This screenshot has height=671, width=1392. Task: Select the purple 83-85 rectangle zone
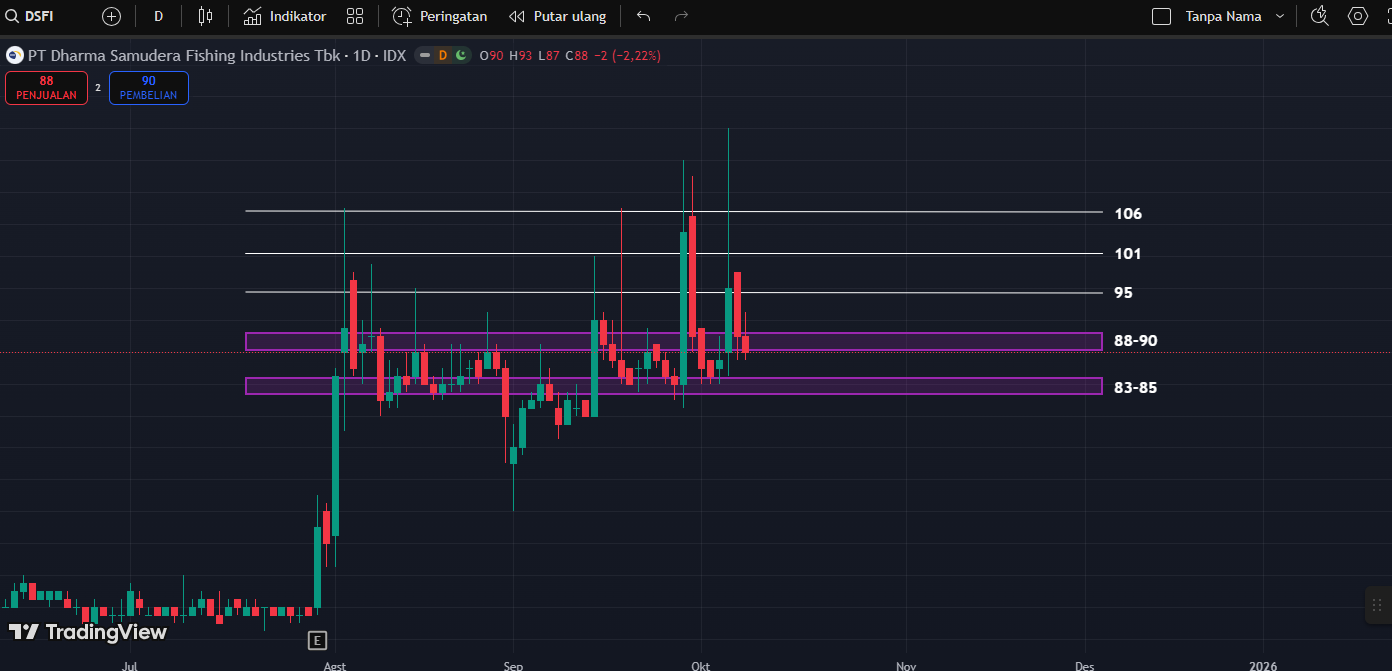673,386
